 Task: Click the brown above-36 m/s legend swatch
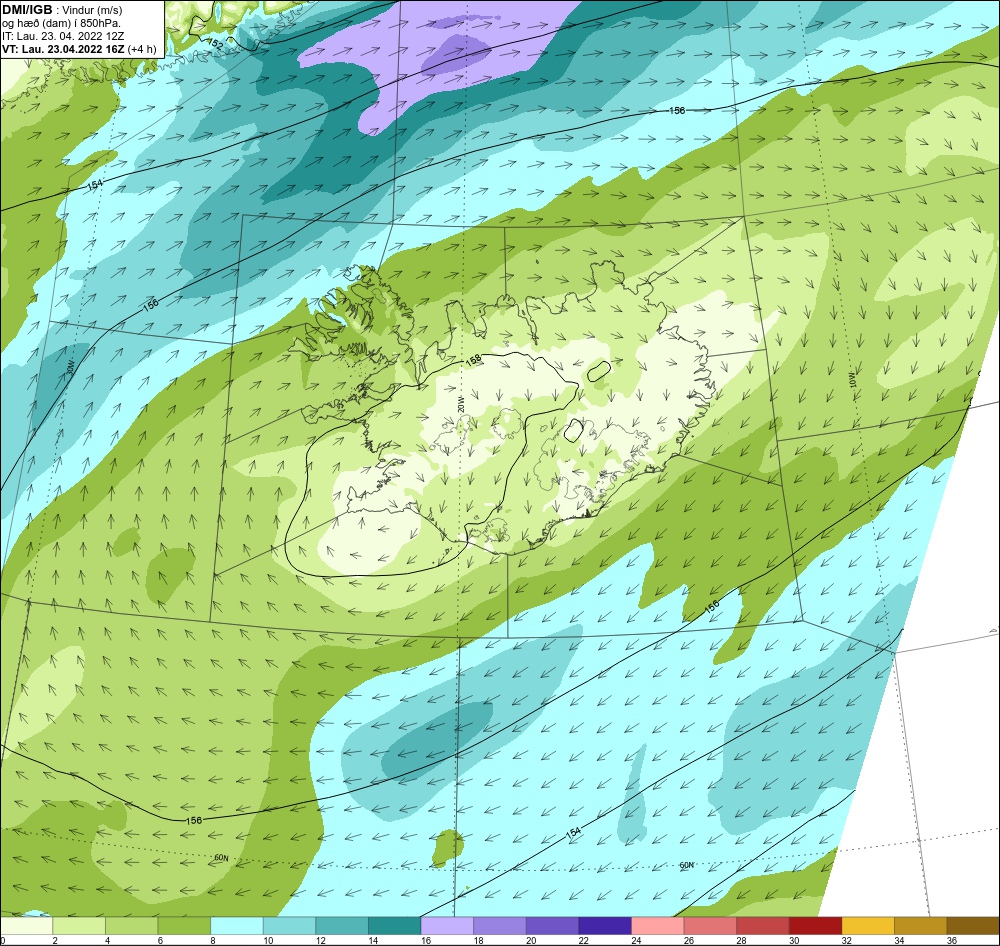pyautogui.click(x=973, y=926)
